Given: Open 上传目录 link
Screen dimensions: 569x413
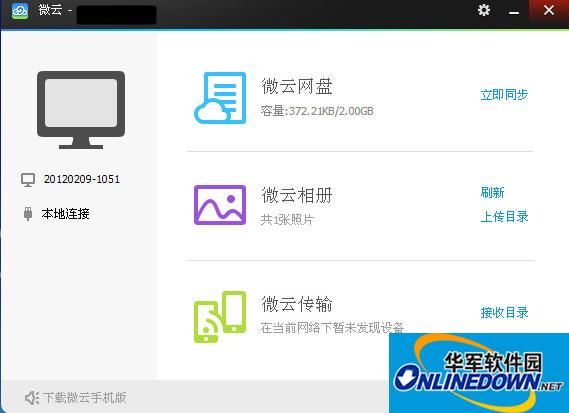Looking at the screenshot, I should point(504,217).
